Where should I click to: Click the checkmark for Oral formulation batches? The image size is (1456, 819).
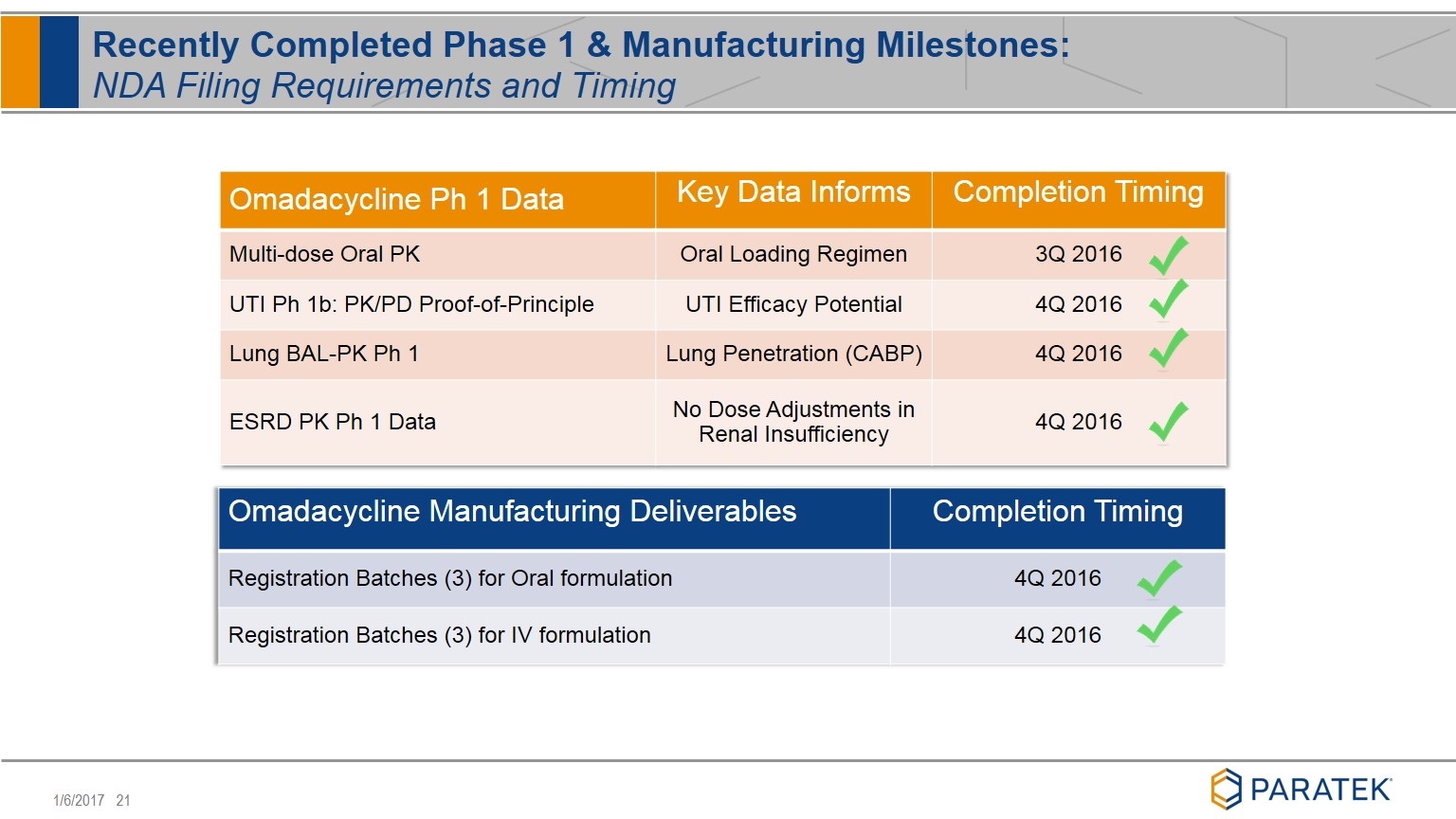[x=1160, y=578]
